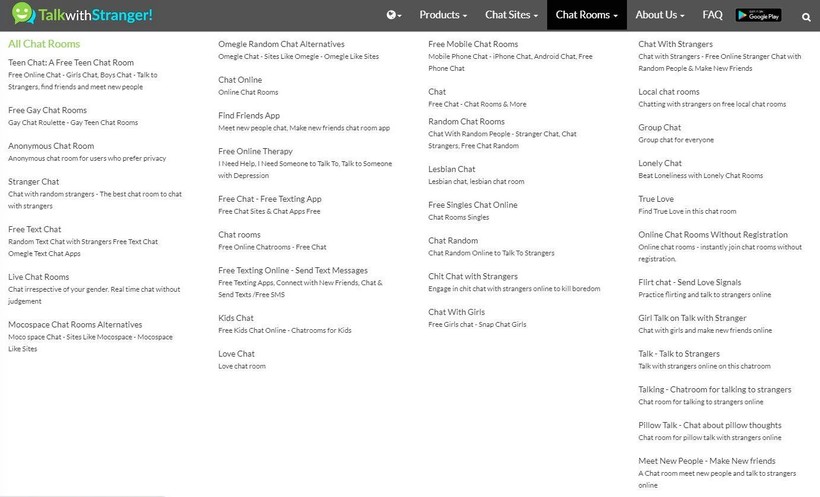Open Lonely Chat
The height and width of the screenshot is (497, 820).
click(x=660, y=163)
